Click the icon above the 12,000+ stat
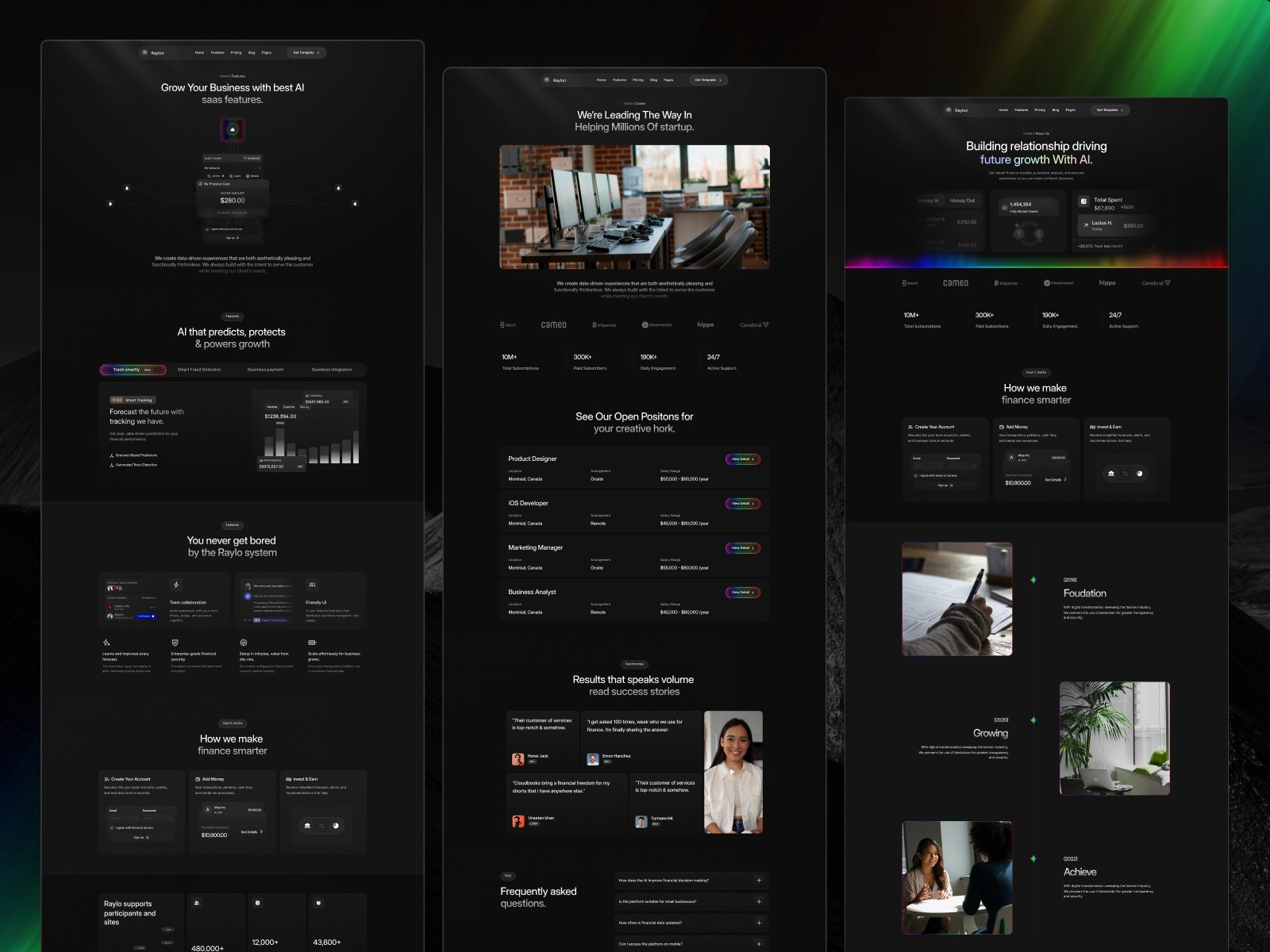 pos(257,903)
